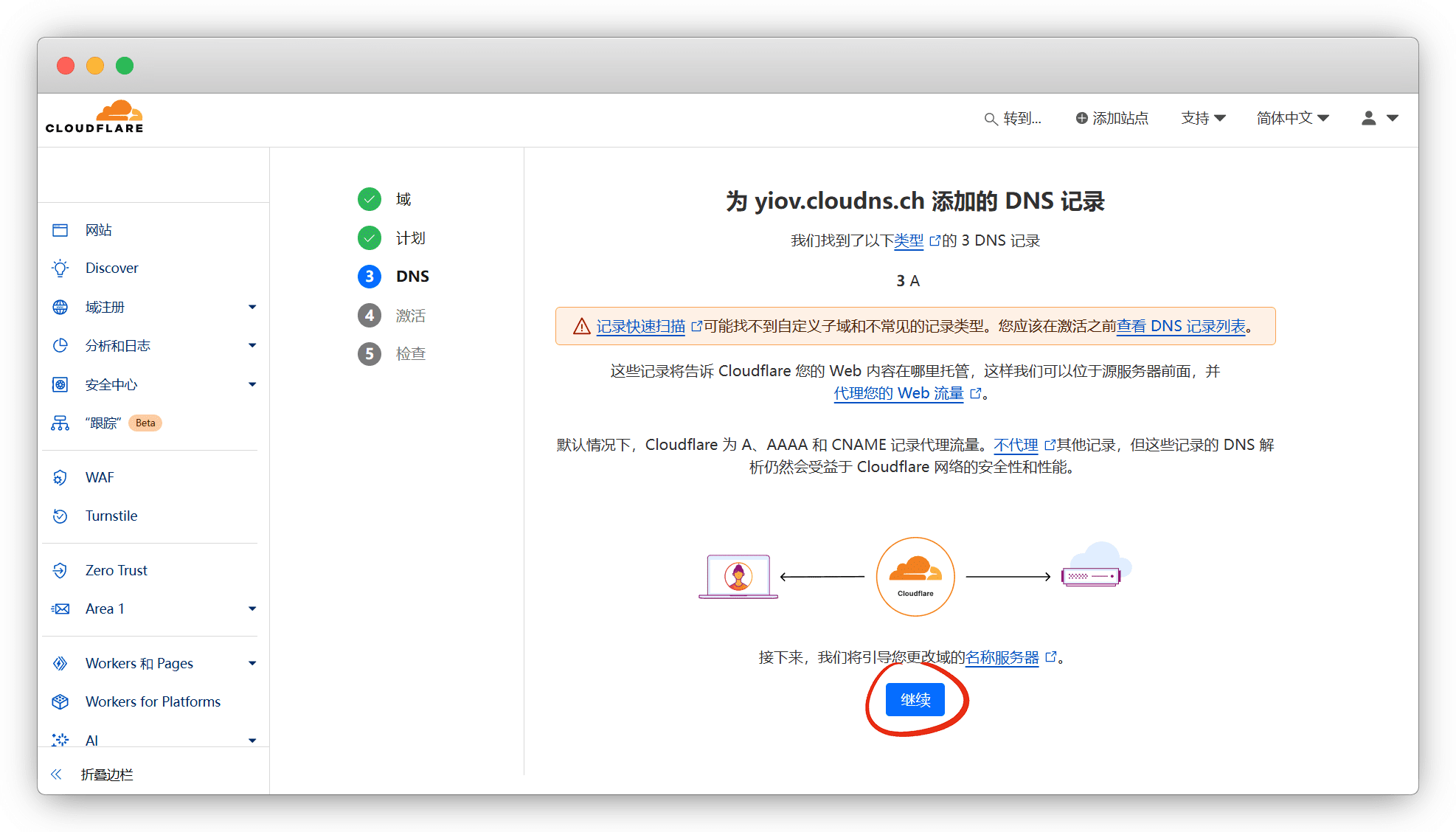Screen dimensions: 1456x832
Task: Click the Workers for Platforms icon
Action: coord(60,701)
